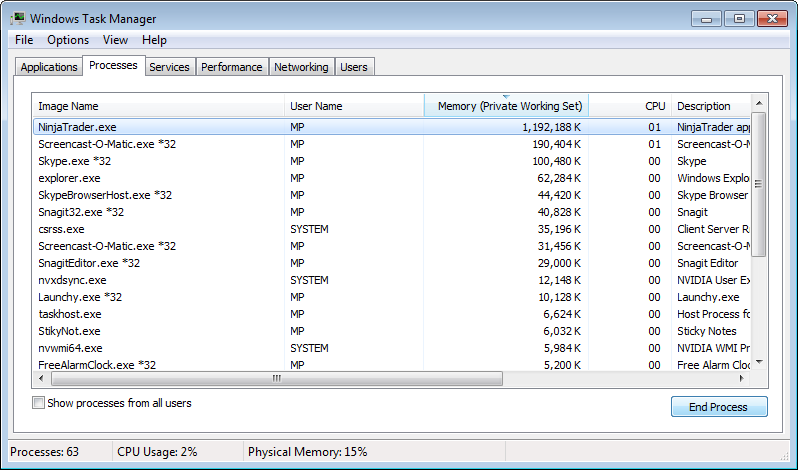Go to the Networking tab
798x470 pixels.
301,67
